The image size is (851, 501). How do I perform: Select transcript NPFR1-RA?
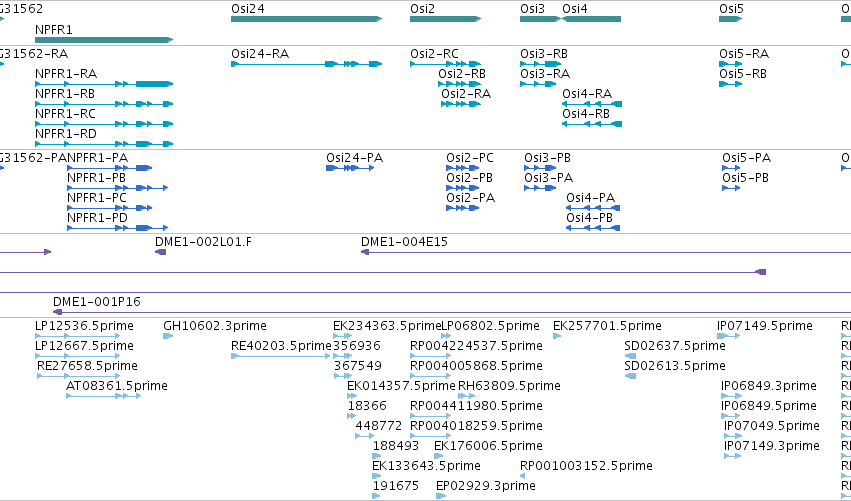104,84
